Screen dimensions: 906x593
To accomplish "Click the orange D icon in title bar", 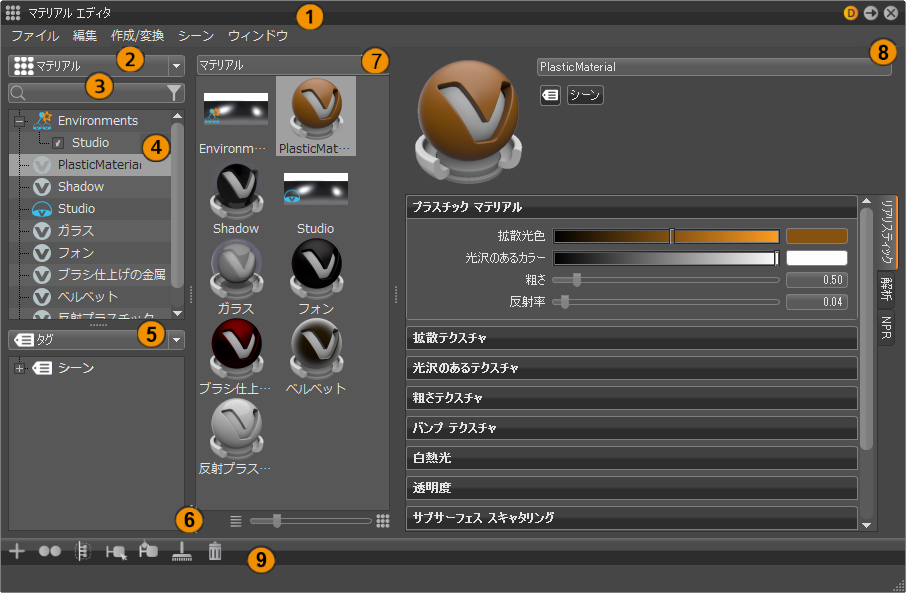I will pyautogui.click(x=850, y=13).
